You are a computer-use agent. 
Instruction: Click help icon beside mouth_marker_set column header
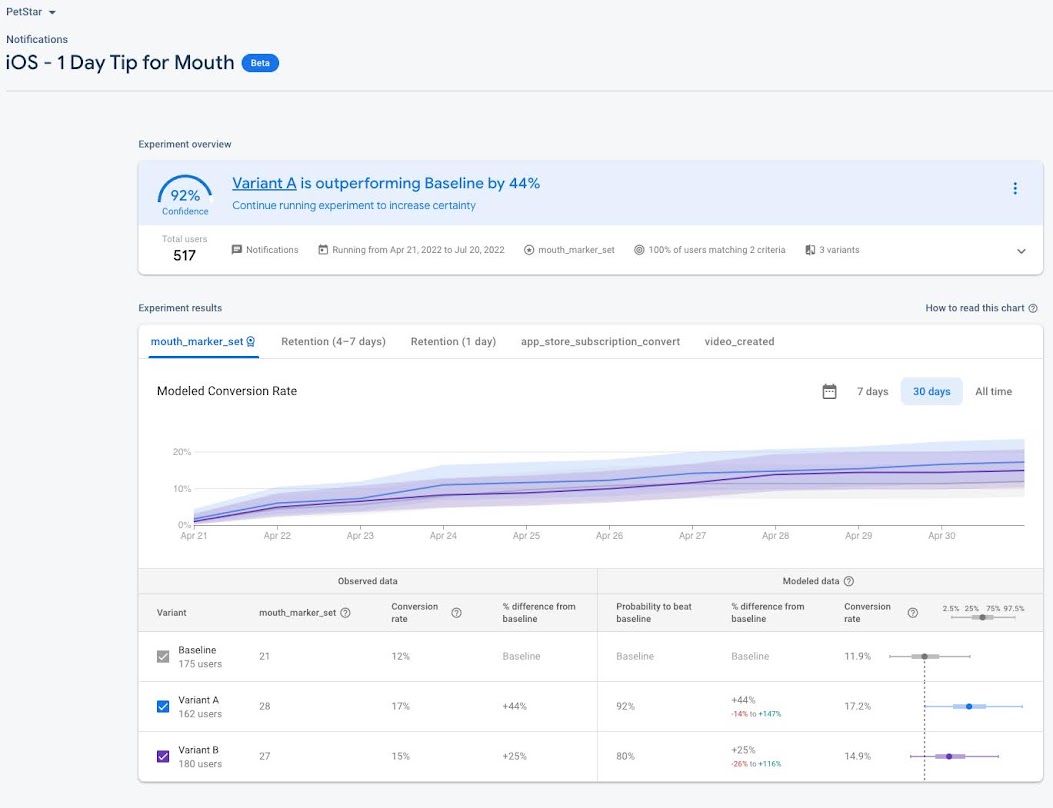pyautogui.click(x=346, y=613)
